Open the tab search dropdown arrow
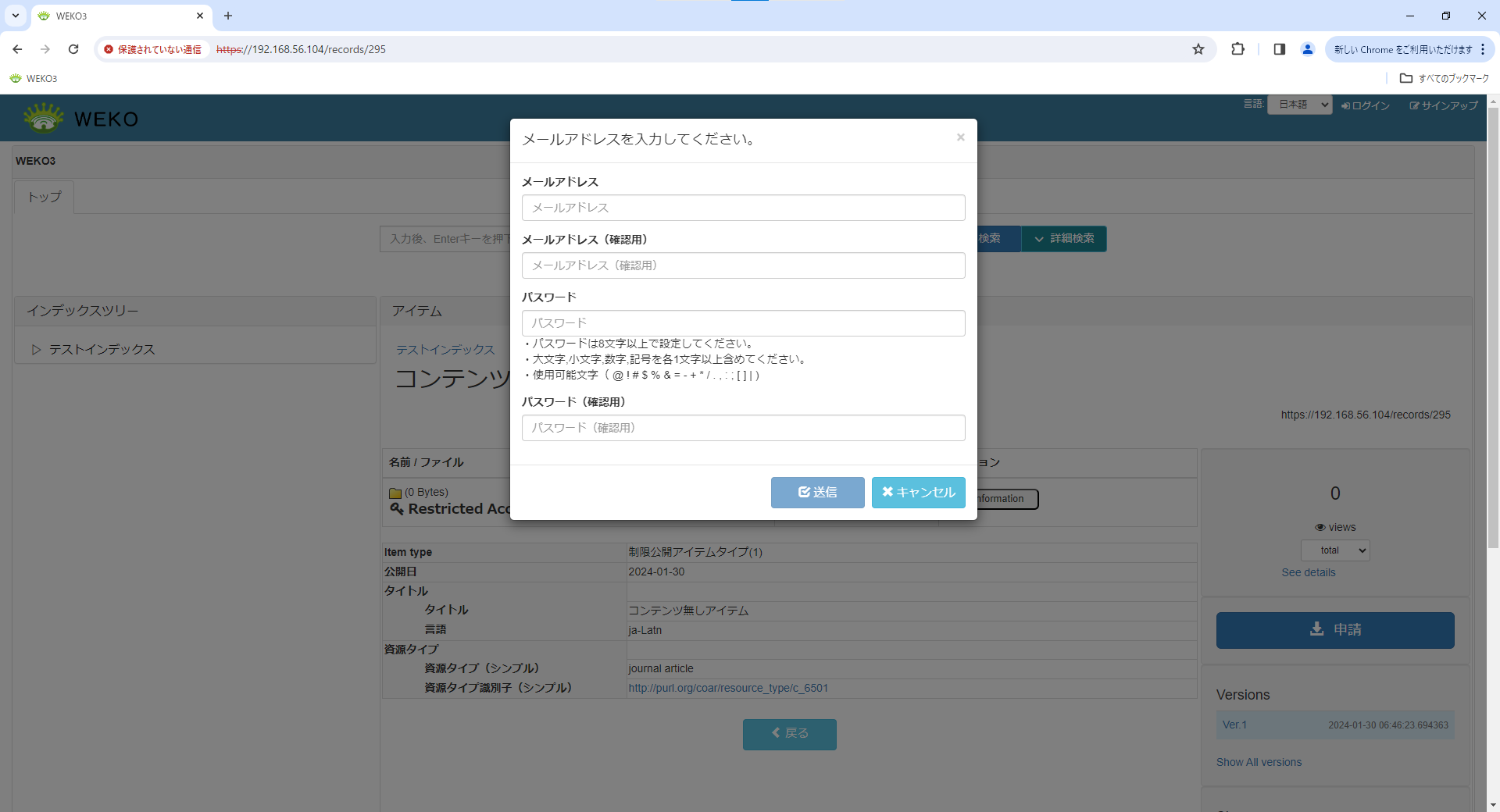 click(x=15, y=16)
